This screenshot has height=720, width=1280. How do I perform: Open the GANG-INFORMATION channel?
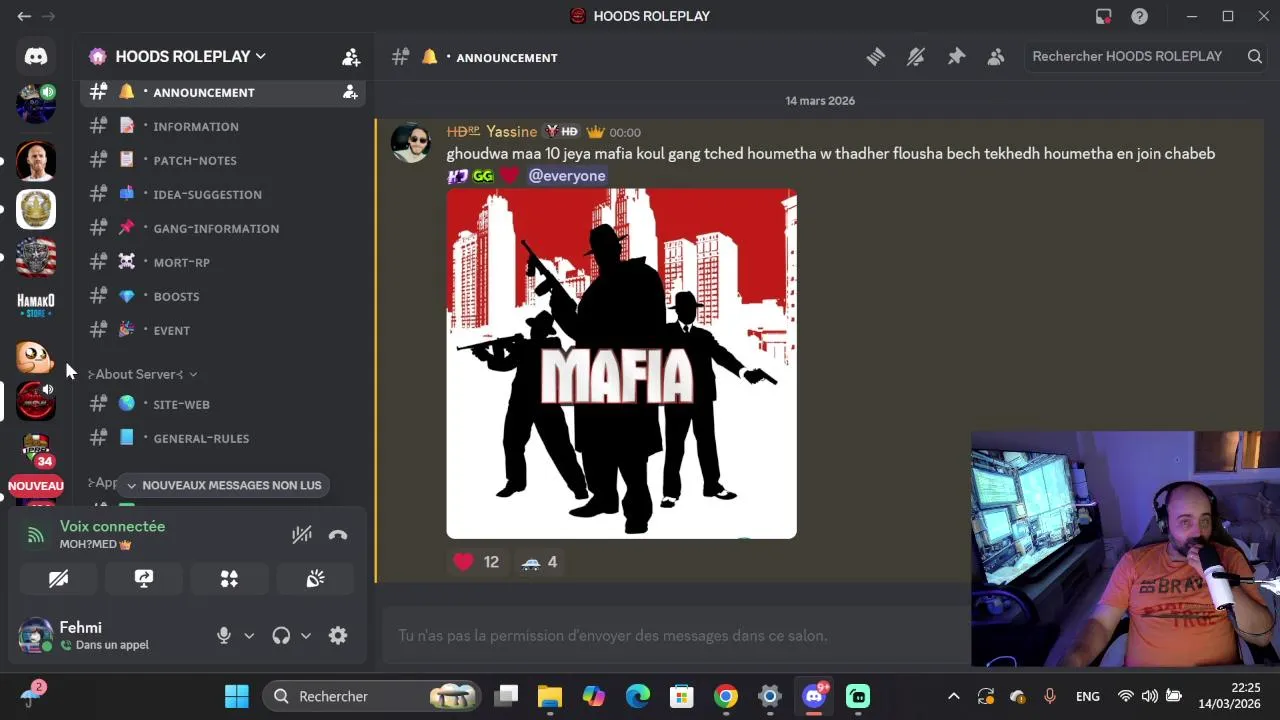223,228
